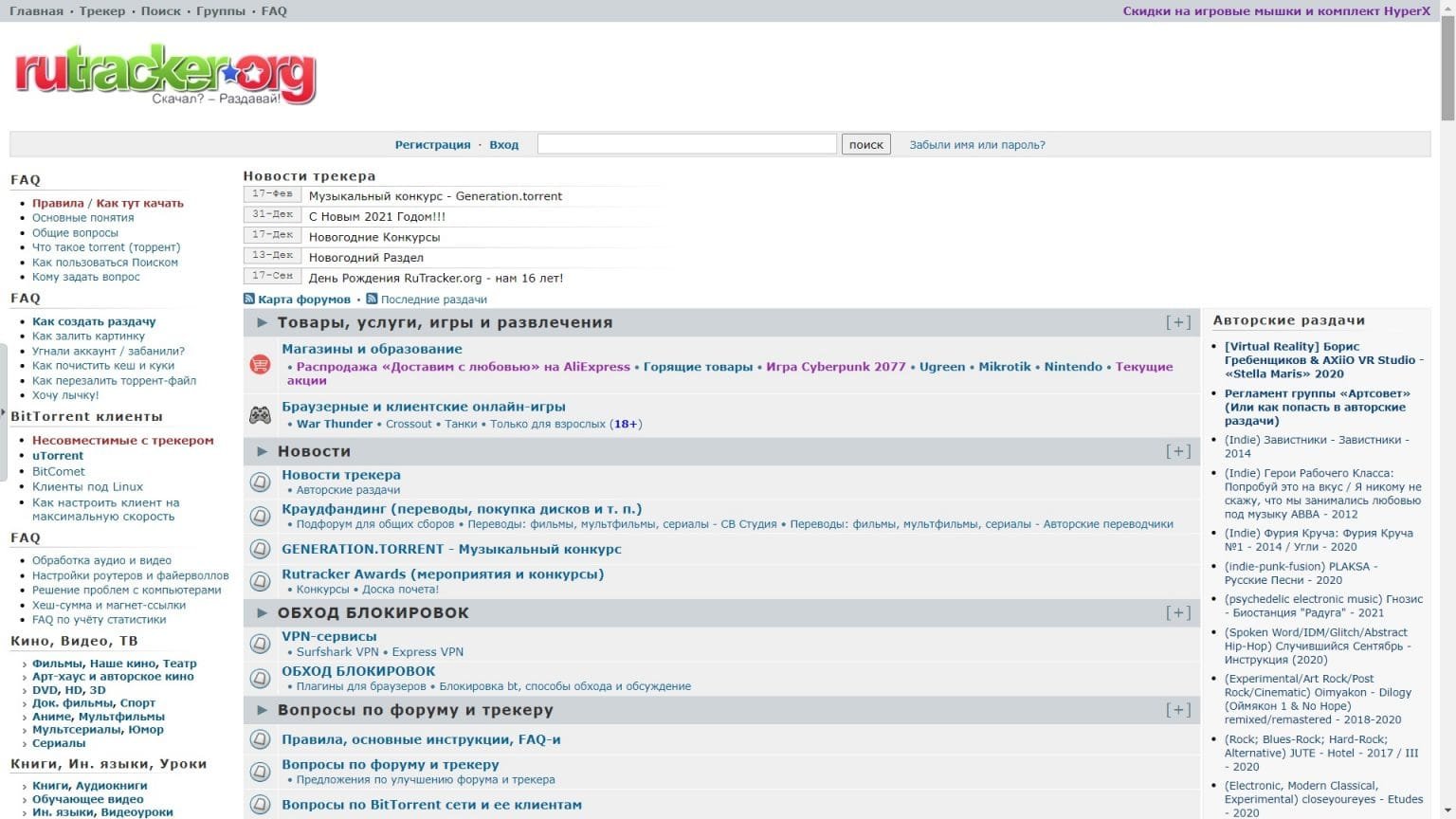Focus the login search input field
The image size is (1456, 819).
[686, 144]
